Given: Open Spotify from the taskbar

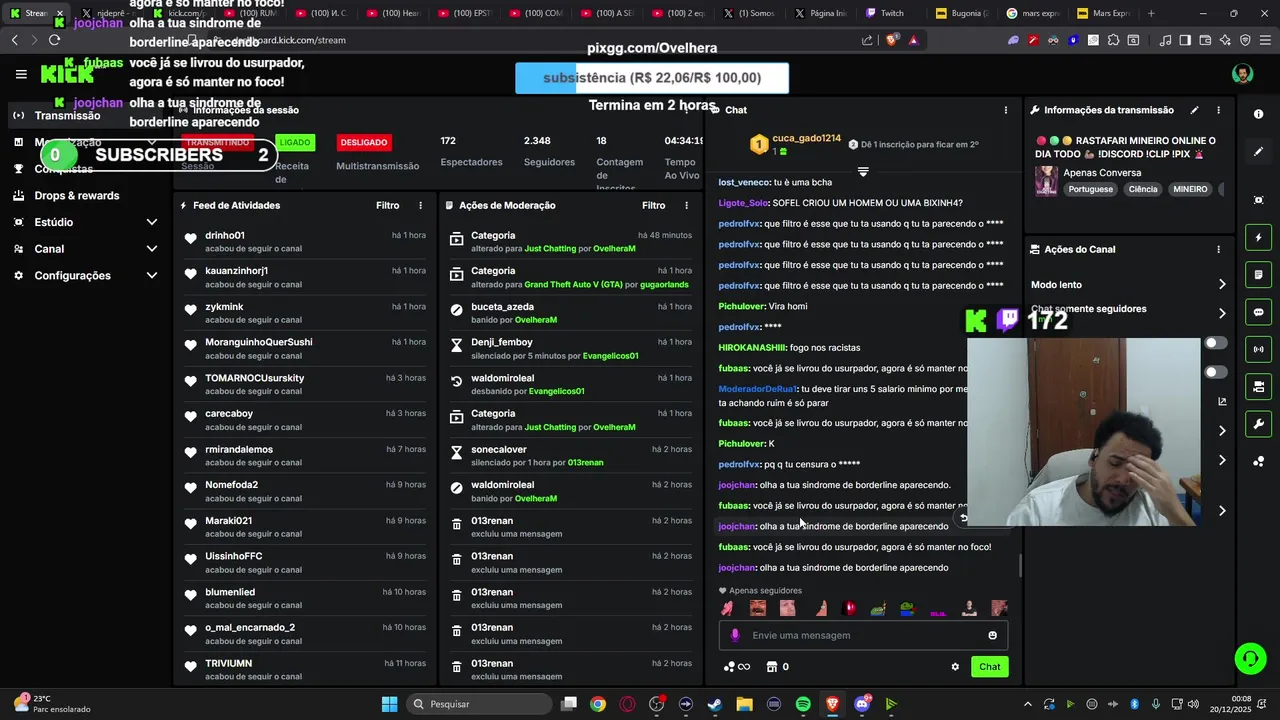Looking at the screenshot, I should [x=803, y=704].
